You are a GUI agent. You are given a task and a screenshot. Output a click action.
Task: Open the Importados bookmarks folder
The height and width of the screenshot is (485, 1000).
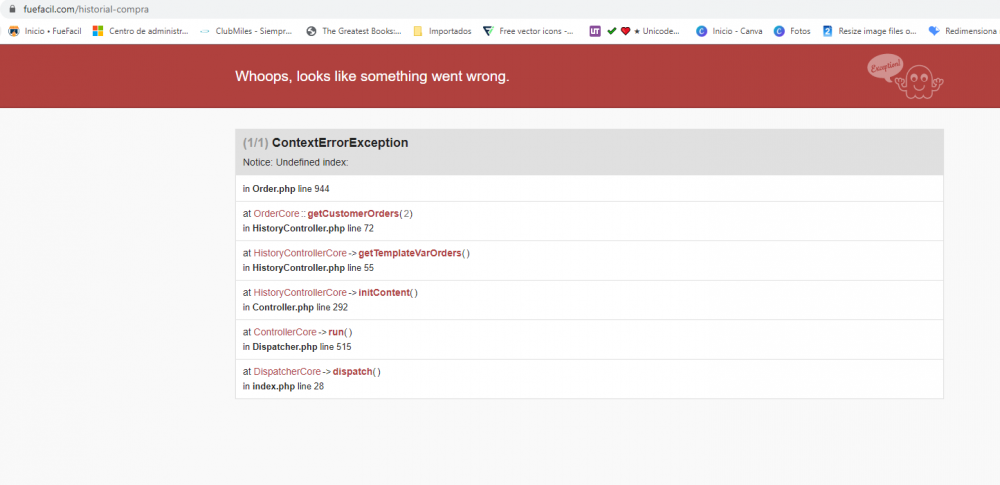click(x=443, y=31)
